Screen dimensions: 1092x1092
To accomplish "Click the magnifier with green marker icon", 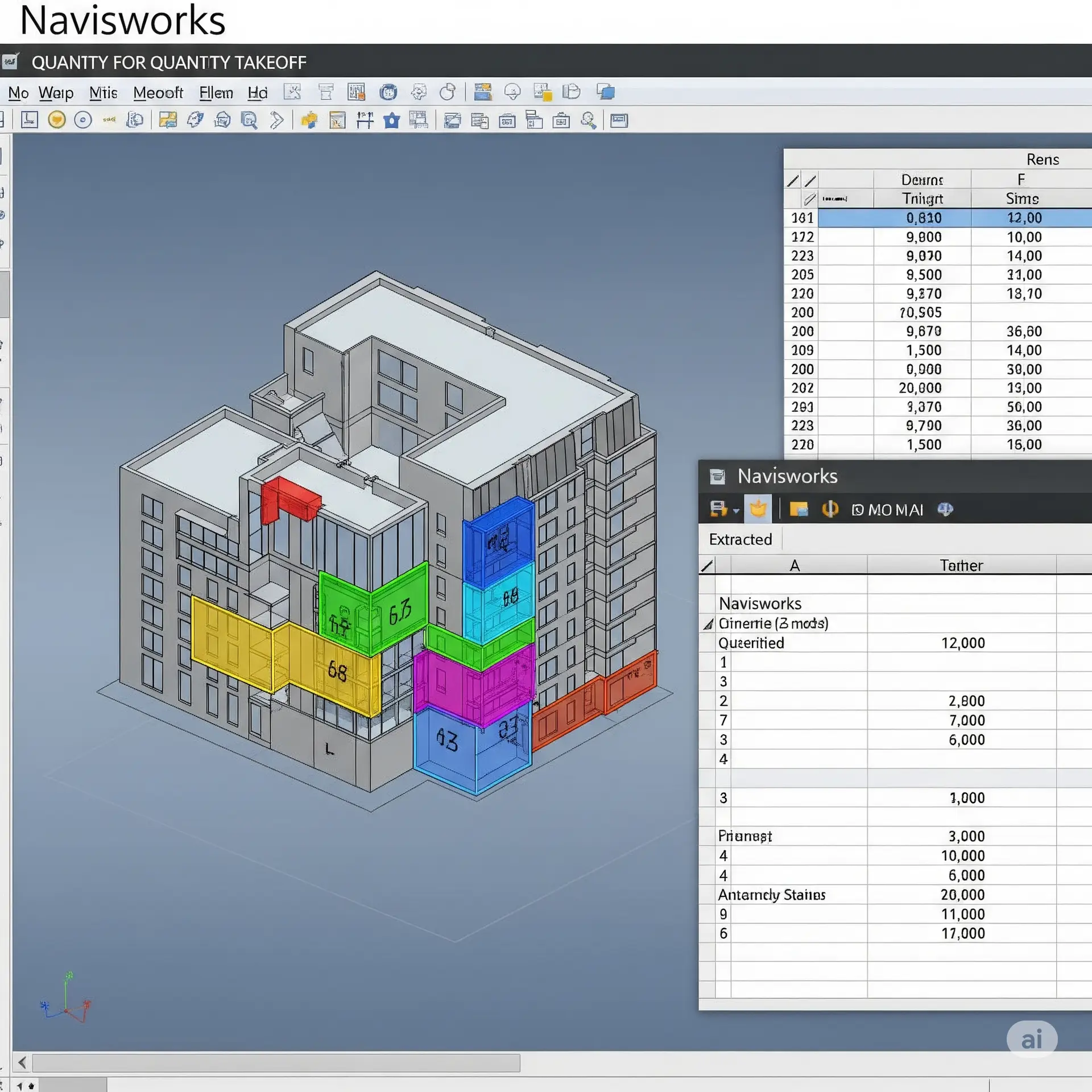I will (589, 120).
